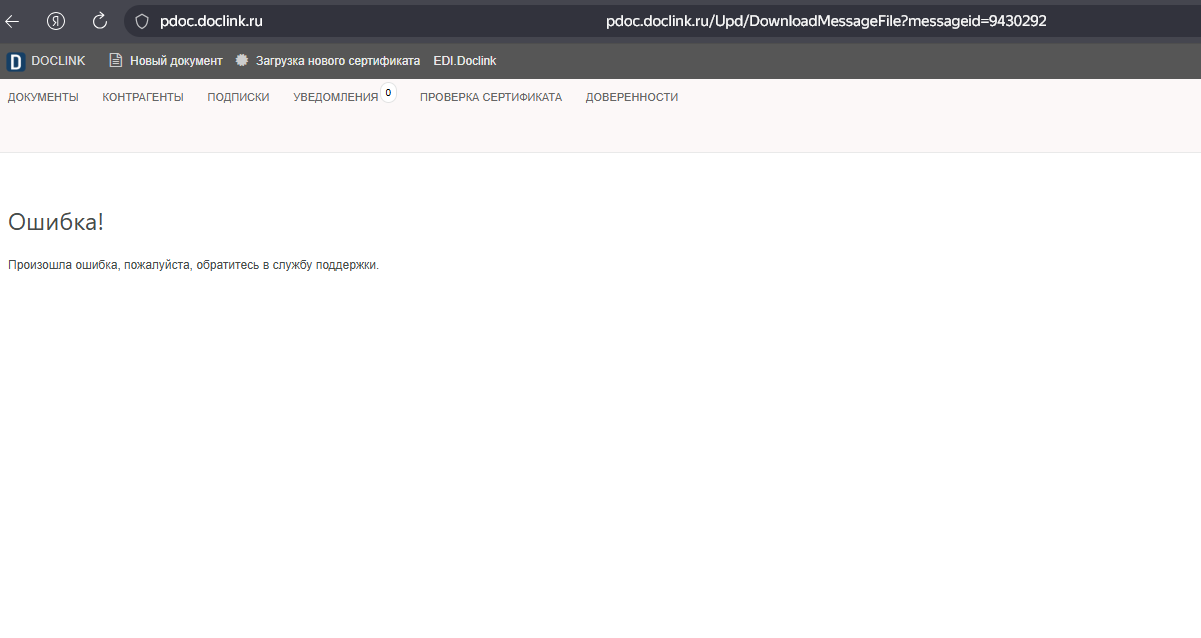The height and width of the screenshot is (638, 1201).
Task: Click the shield site-security icon
Action: (141, 21)
